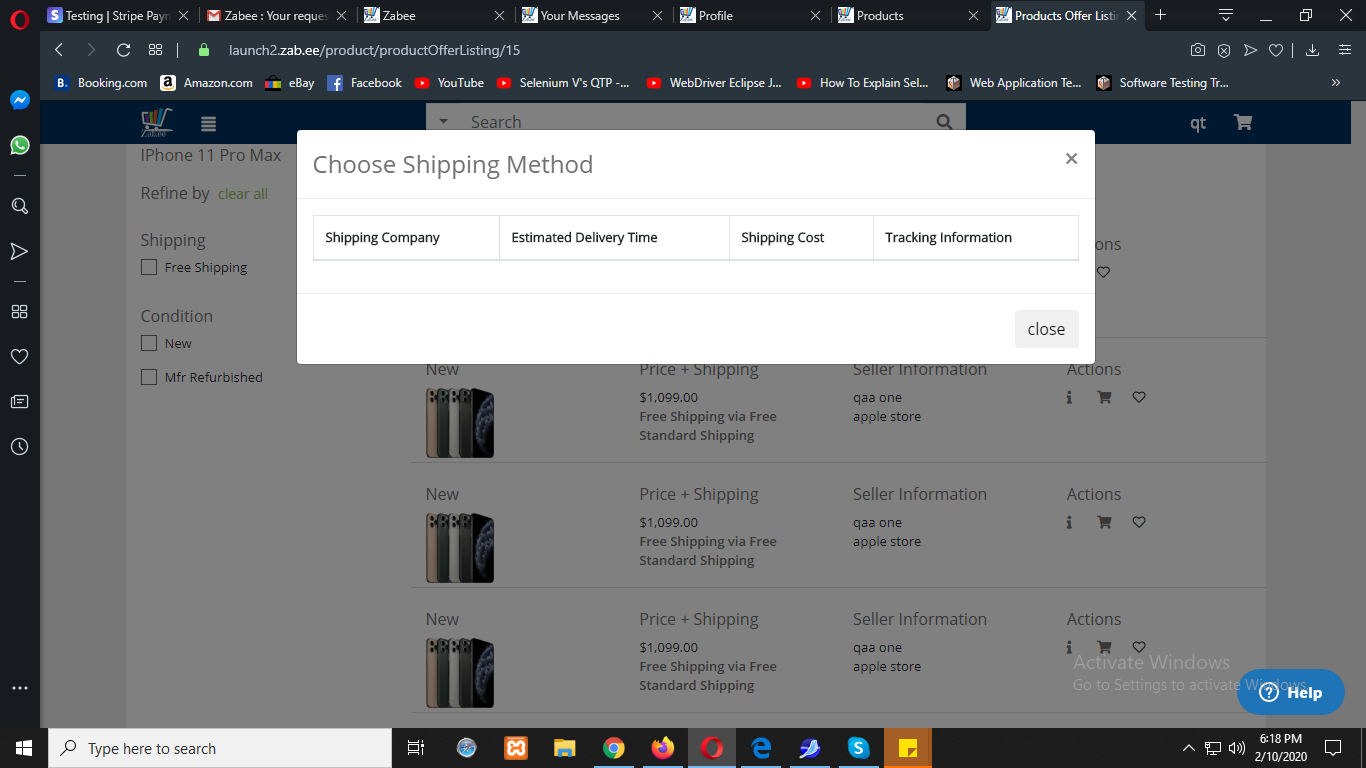
Task: Click the qt account label in header
Action: click(x=1198, y=123)
